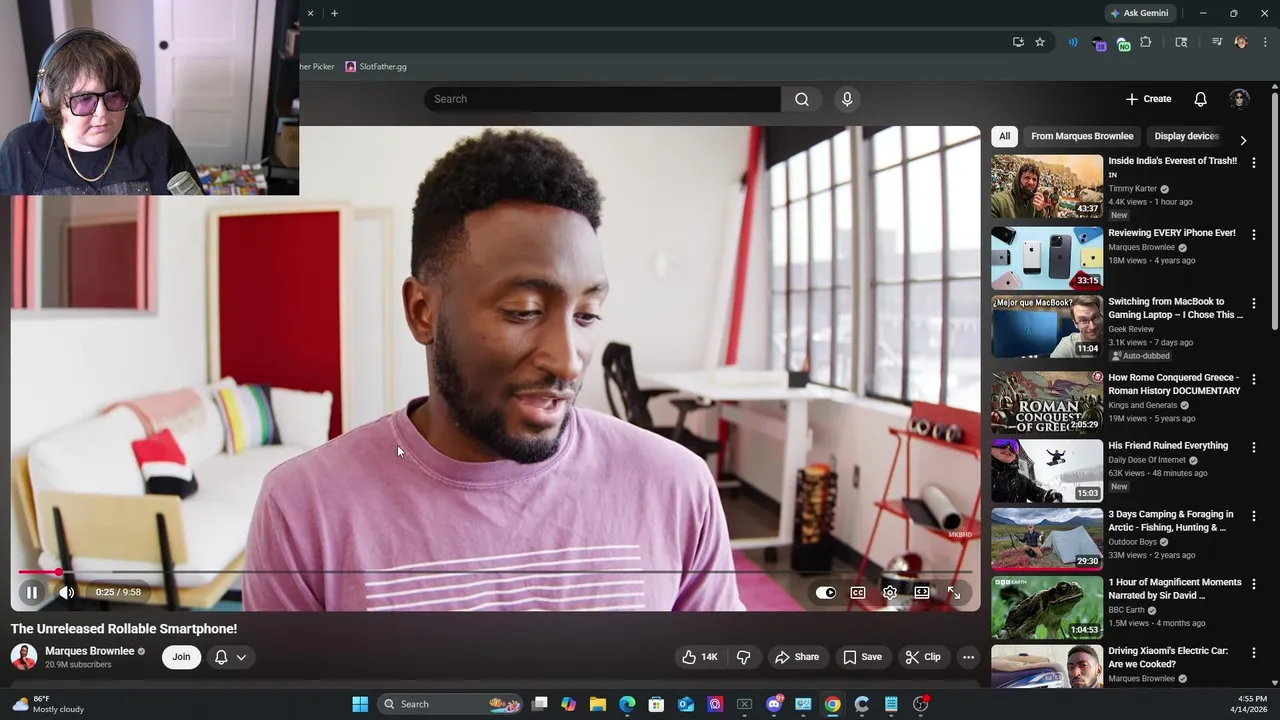Mute the video volume
The width and height of the screenshot is (1280, 720).
[67, 592]
